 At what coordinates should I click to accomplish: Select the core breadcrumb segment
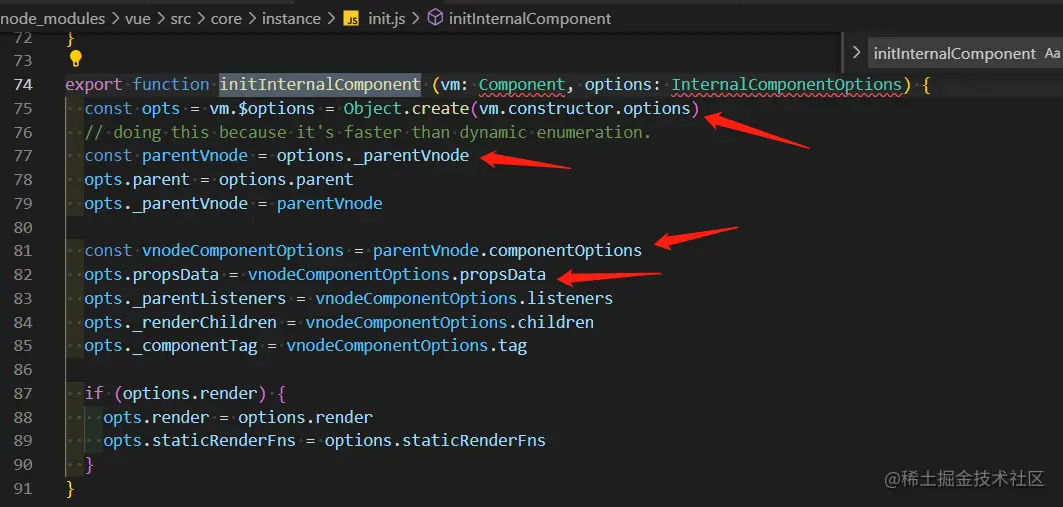click(x=226, y=19)
